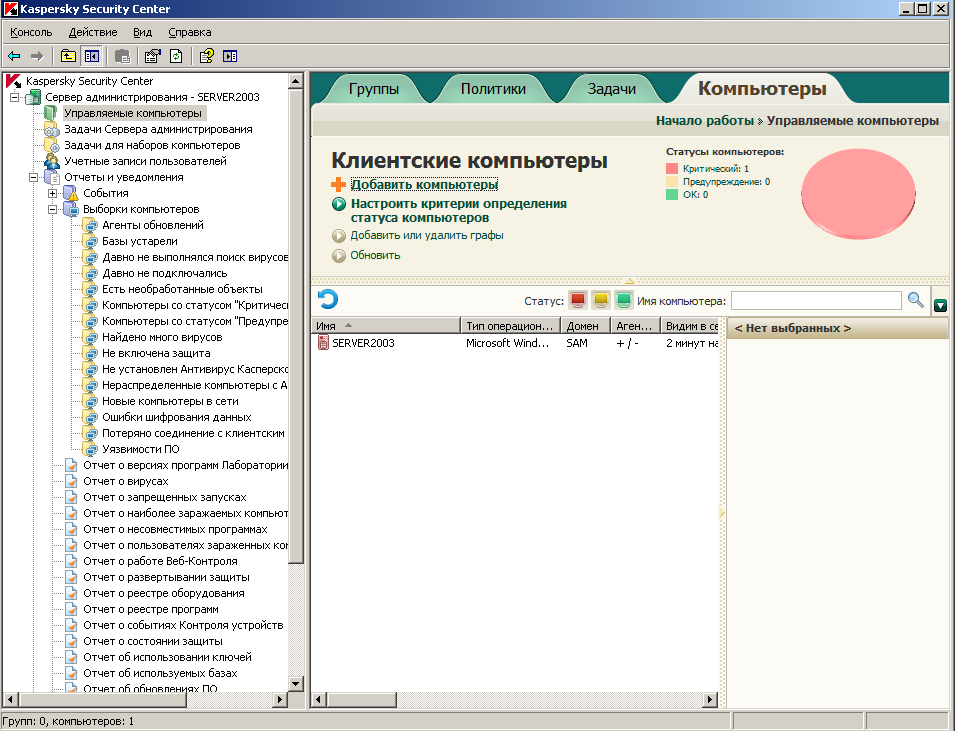The width and height of the screenshot is (956, 731).
Task: Toggle the action pane toolbar icon
Action: [230, 56]
